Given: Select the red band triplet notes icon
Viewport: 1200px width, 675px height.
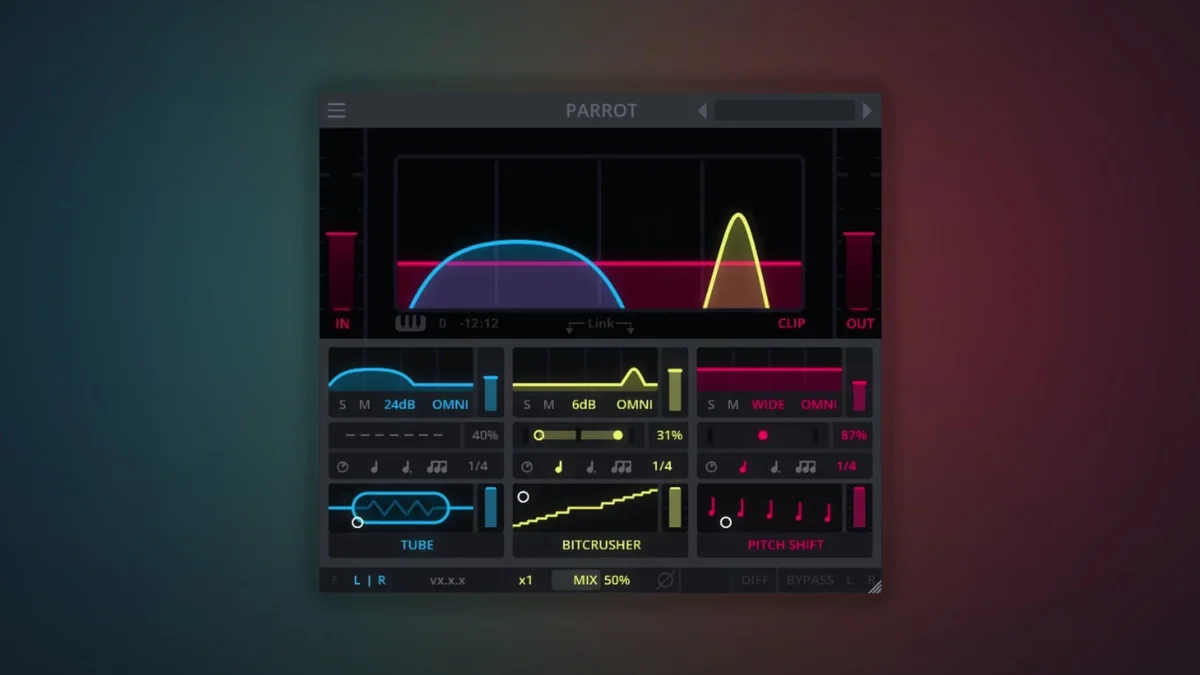Looking at the screenshot, I should (805, 467).
